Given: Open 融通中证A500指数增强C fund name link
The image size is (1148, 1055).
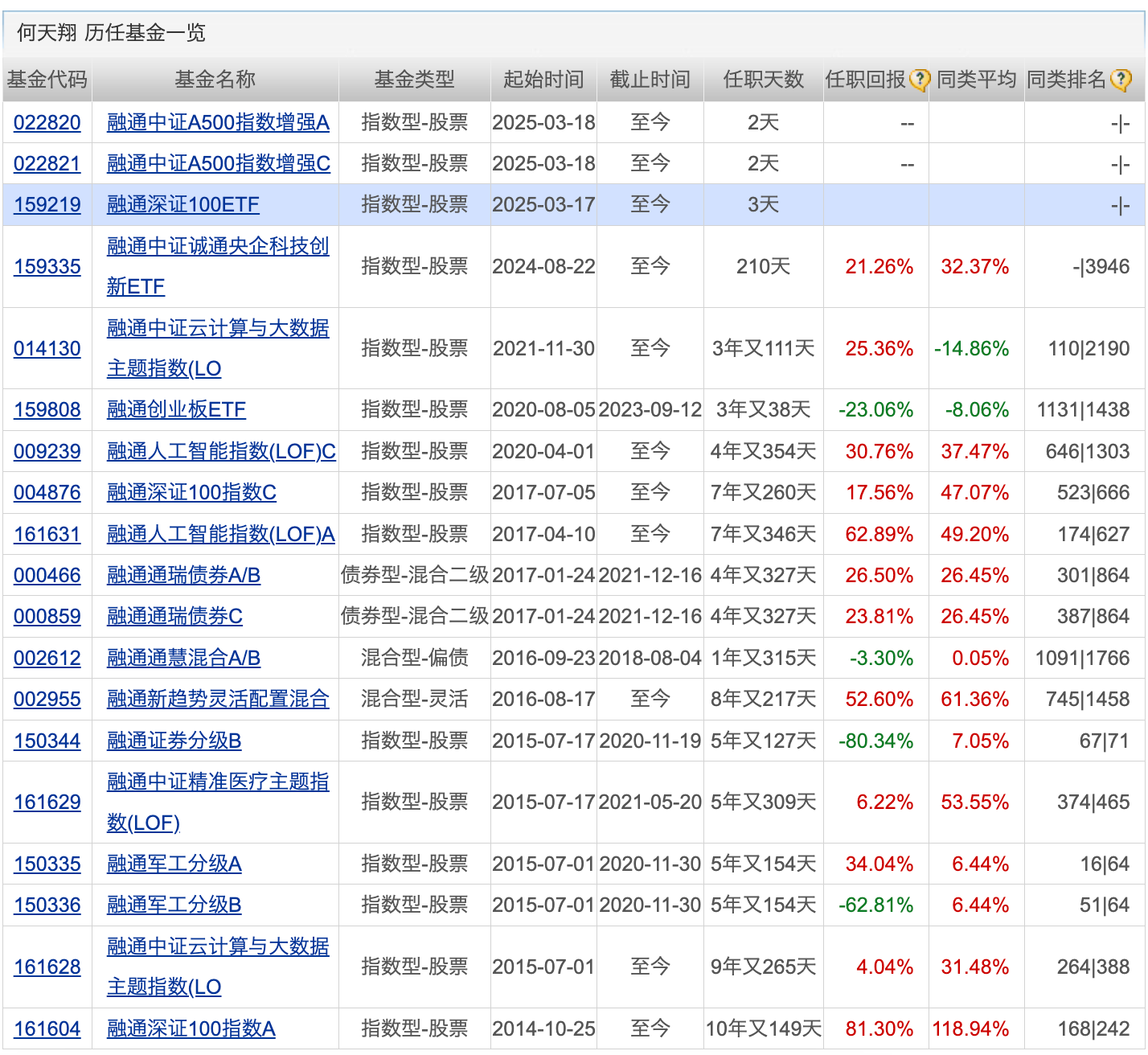Looking at the screenshot, I should 219,163.
